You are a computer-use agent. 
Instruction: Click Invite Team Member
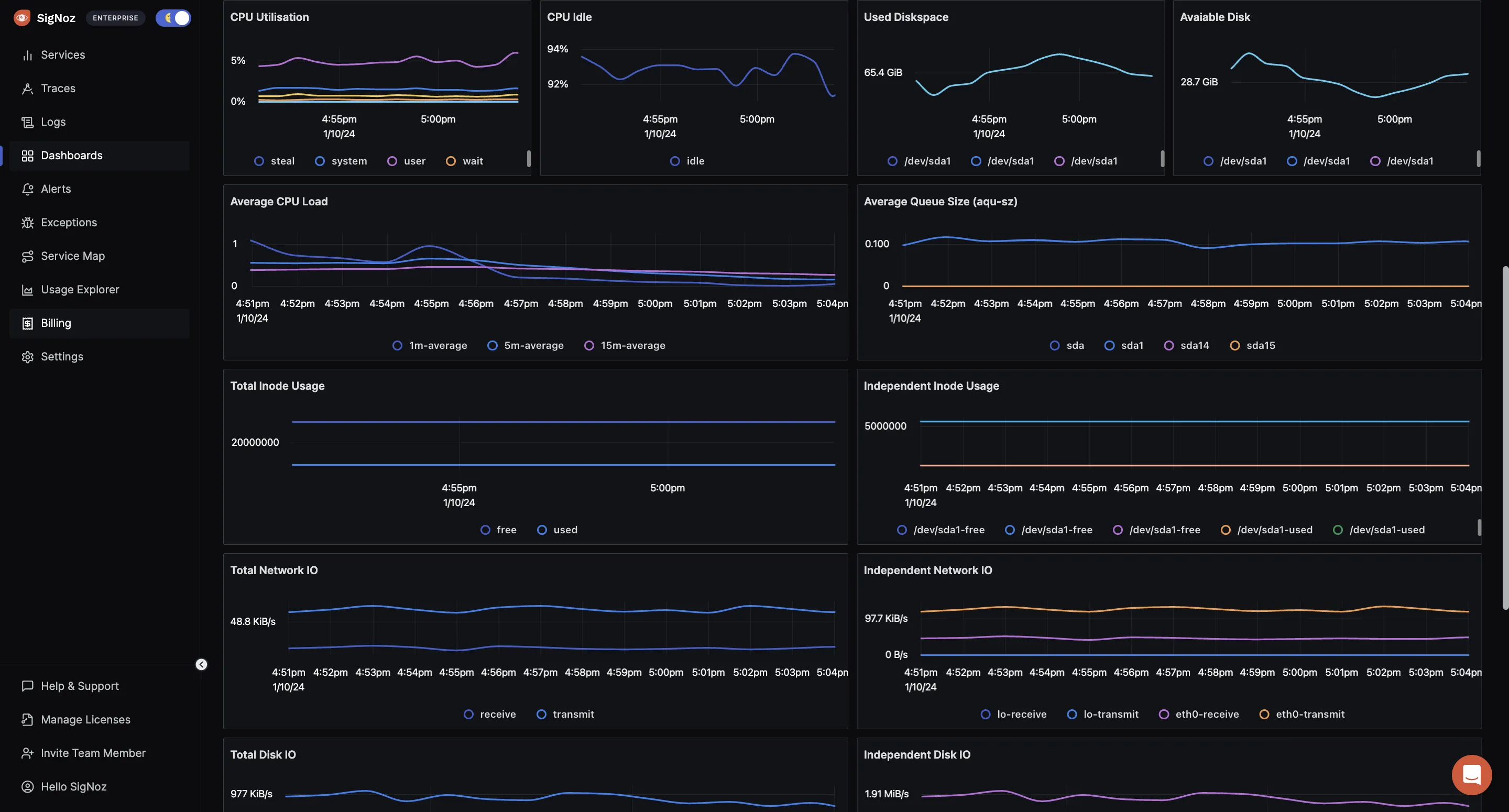point(100,753)
